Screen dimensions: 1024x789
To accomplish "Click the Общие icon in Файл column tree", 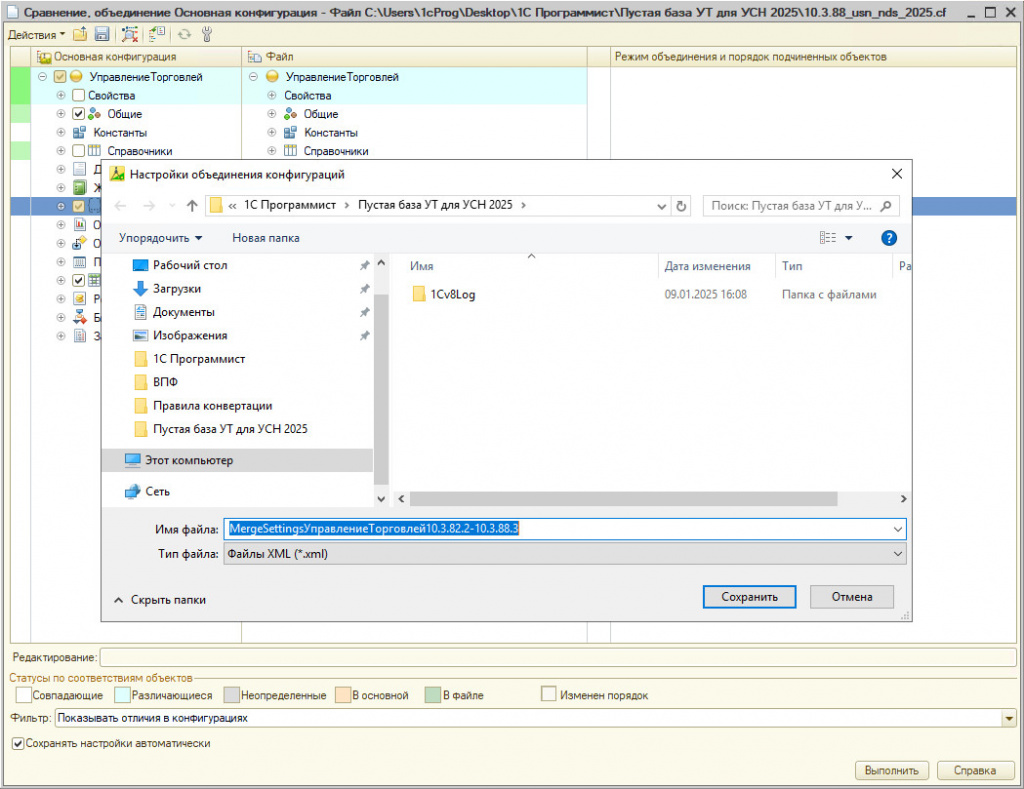I will (290, 114).
